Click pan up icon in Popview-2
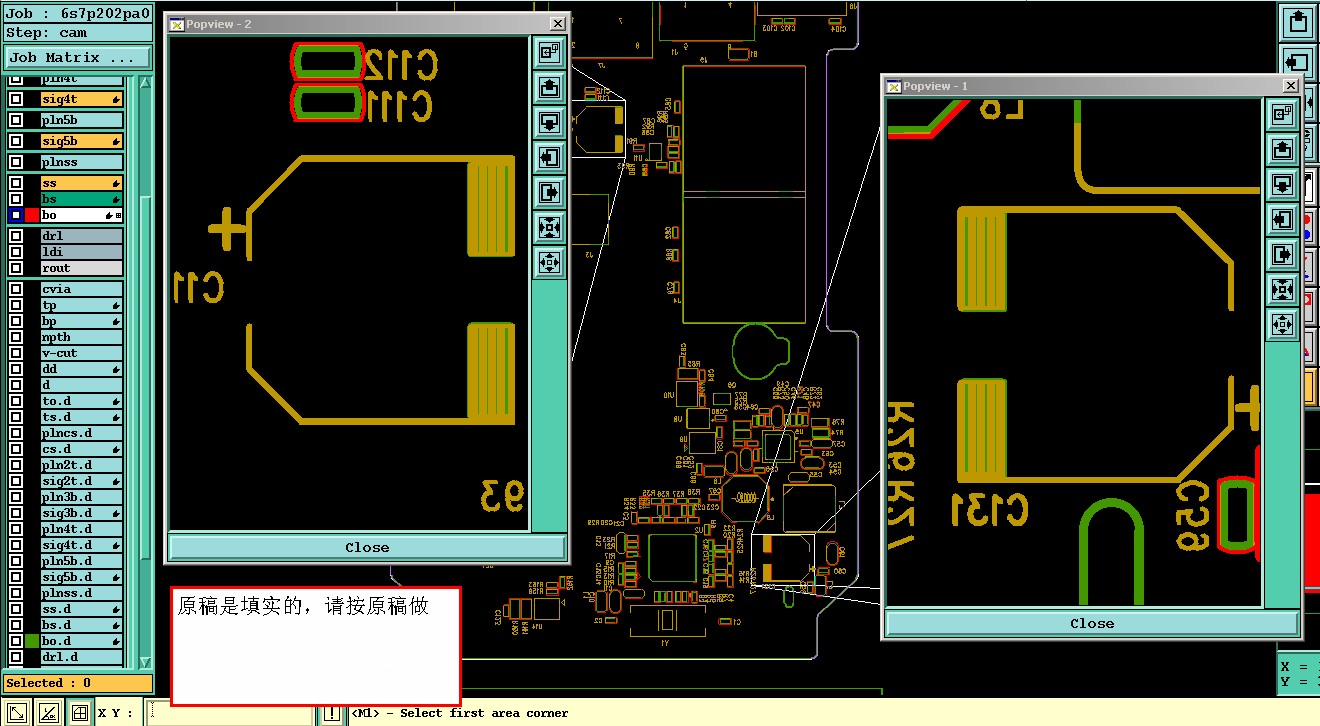Image resolution: width=1320 pixels, height=726 pixels. pyautogui.click(x=549, y=87)
